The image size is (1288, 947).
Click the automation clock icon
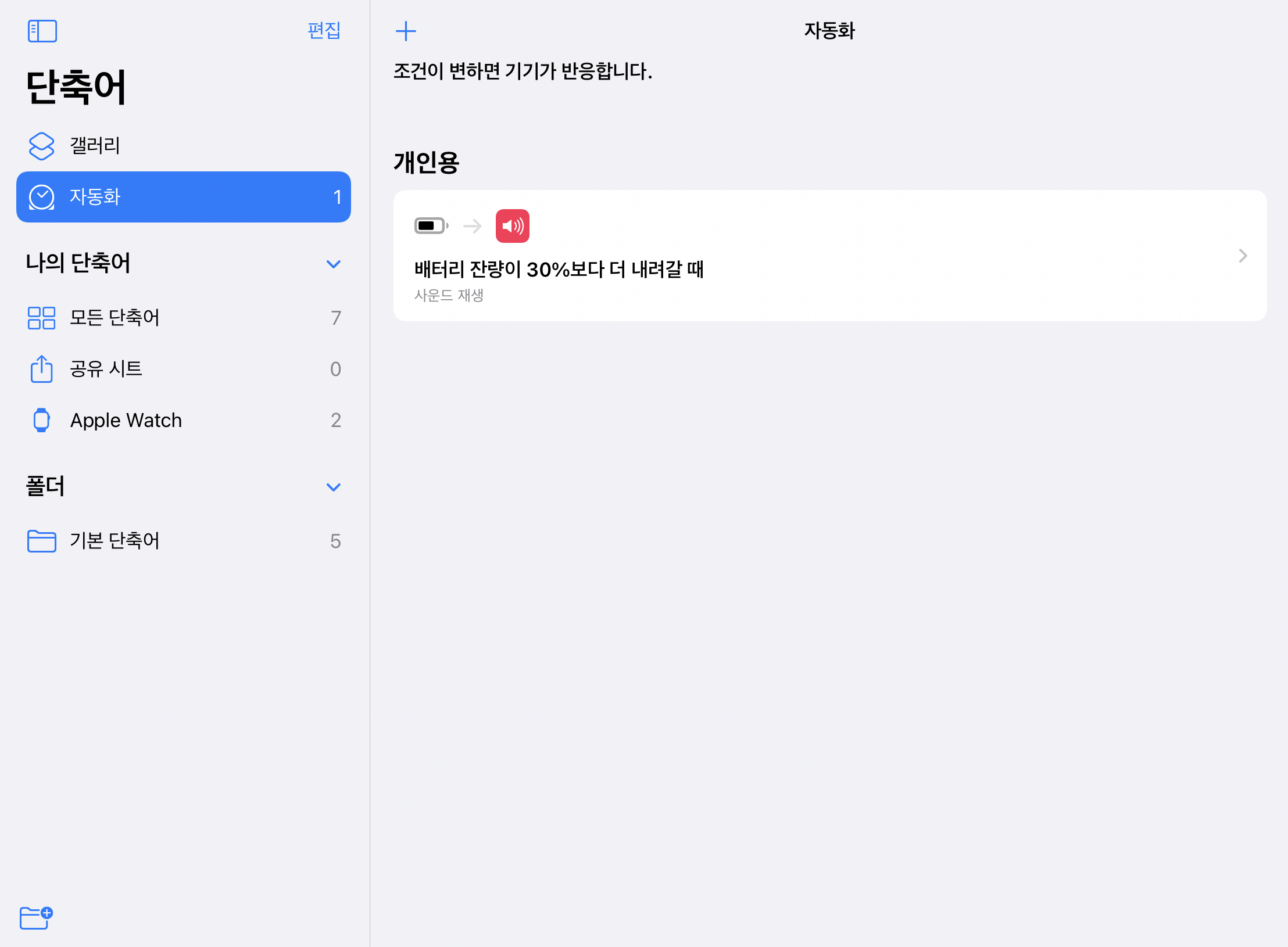coord(41,197)
